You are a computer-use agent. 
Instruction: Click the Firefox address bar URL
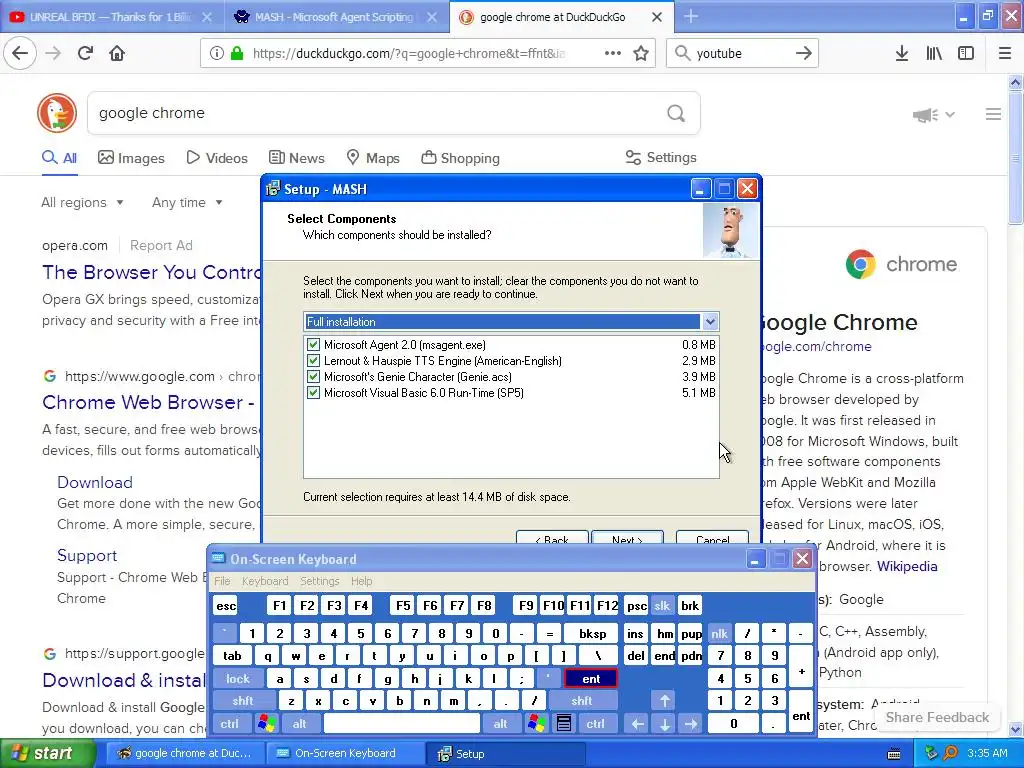coord(409,53)
